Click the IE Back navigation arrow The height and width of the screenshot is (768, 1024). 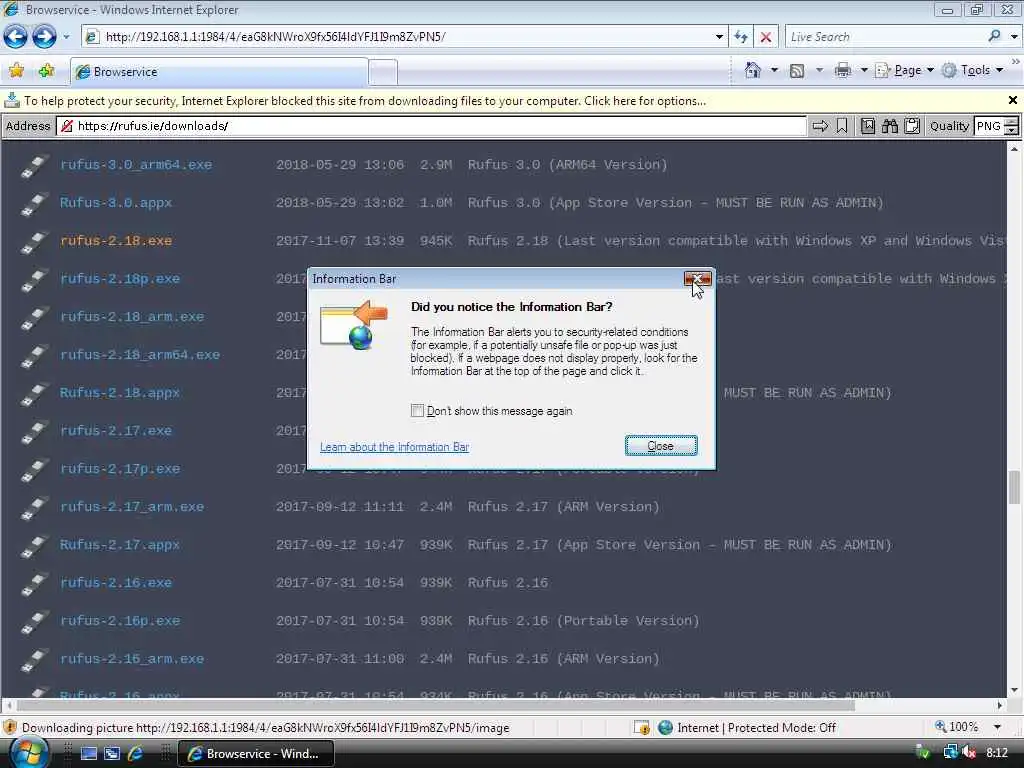point(16,37)
